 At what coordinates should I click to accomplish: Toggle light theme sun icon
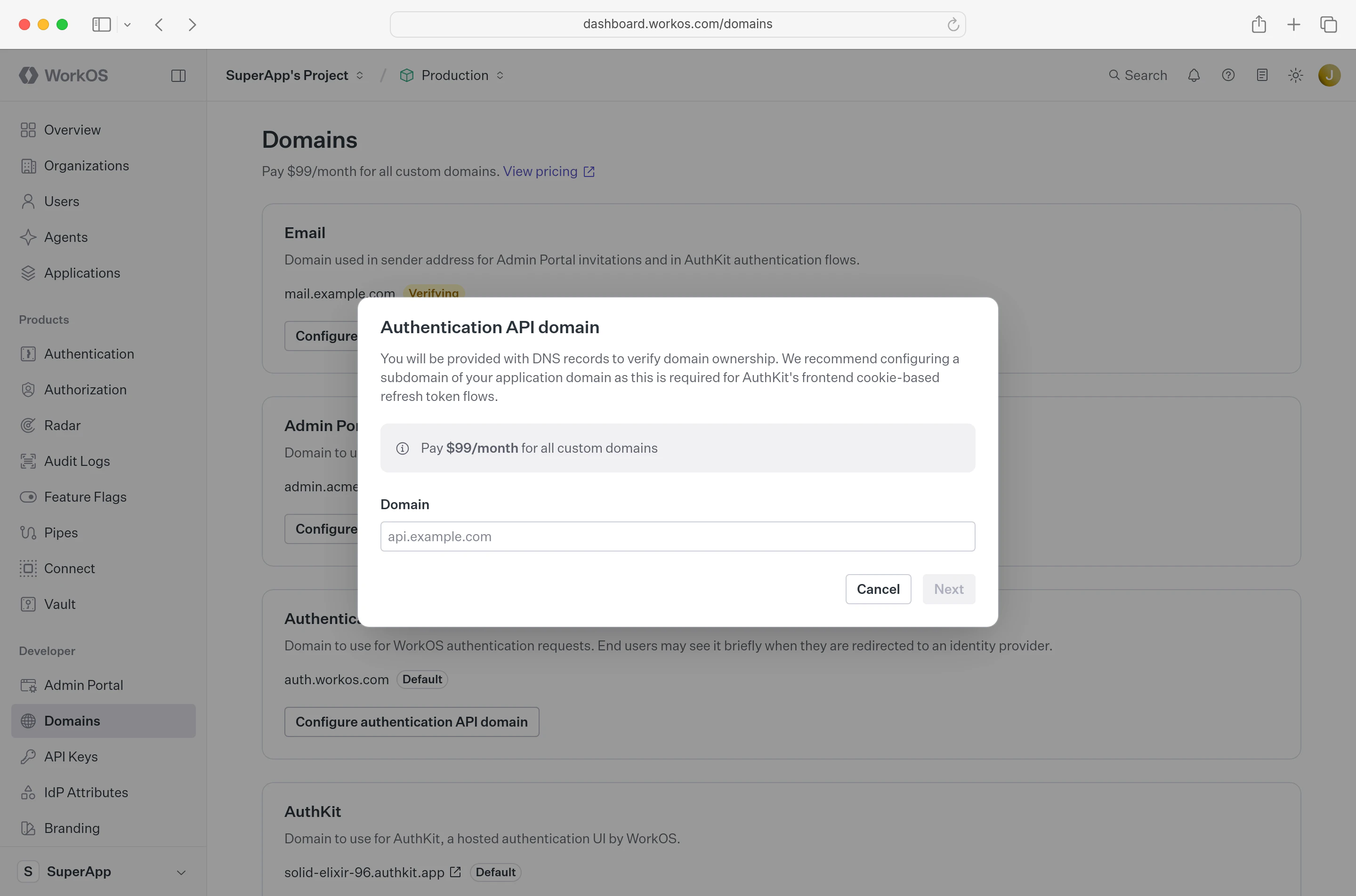point(1296,75)
